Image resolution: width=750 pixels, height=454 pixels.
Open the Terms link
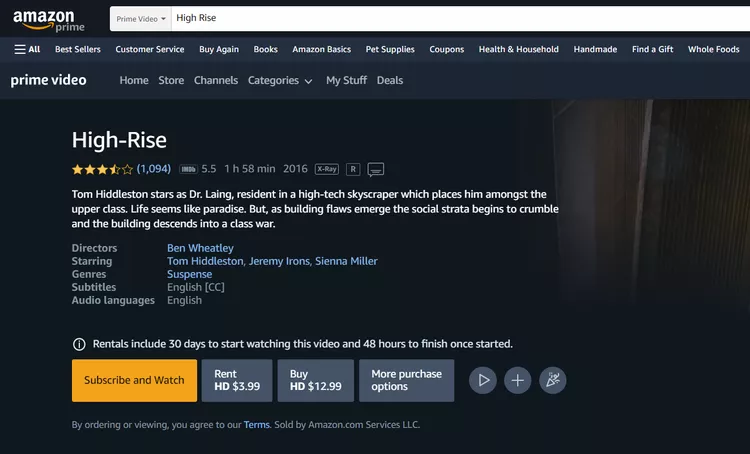(x=257, y=425)
